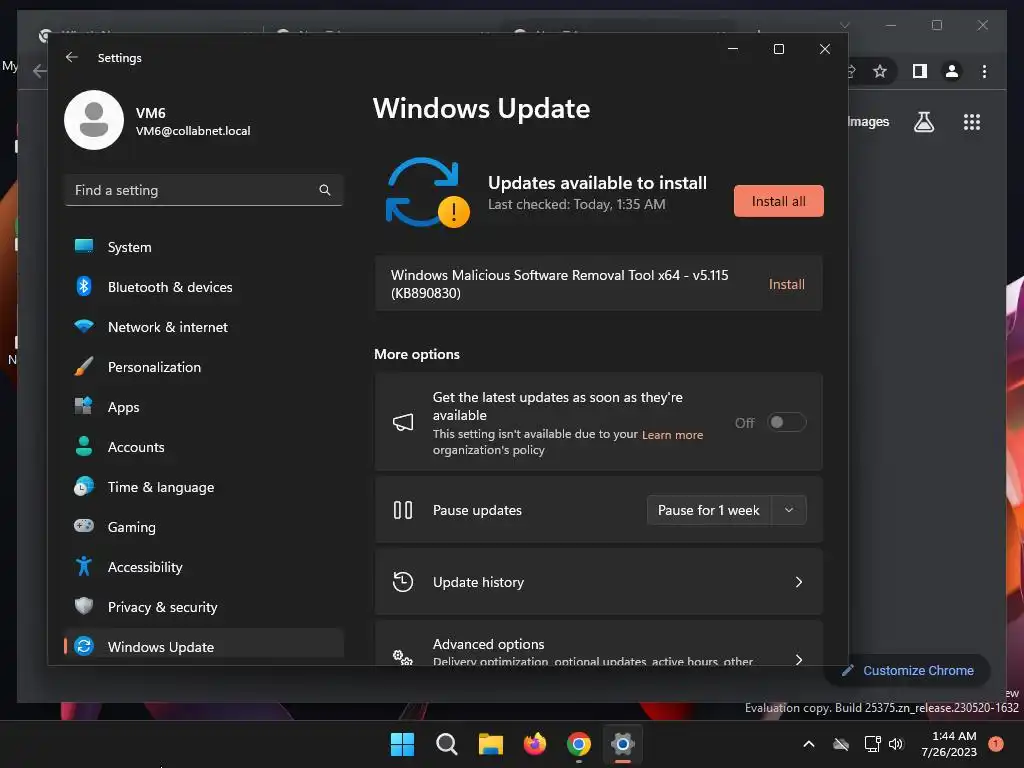
Task: Click the Pause updates icon
Action: click(x=403, y=510)
